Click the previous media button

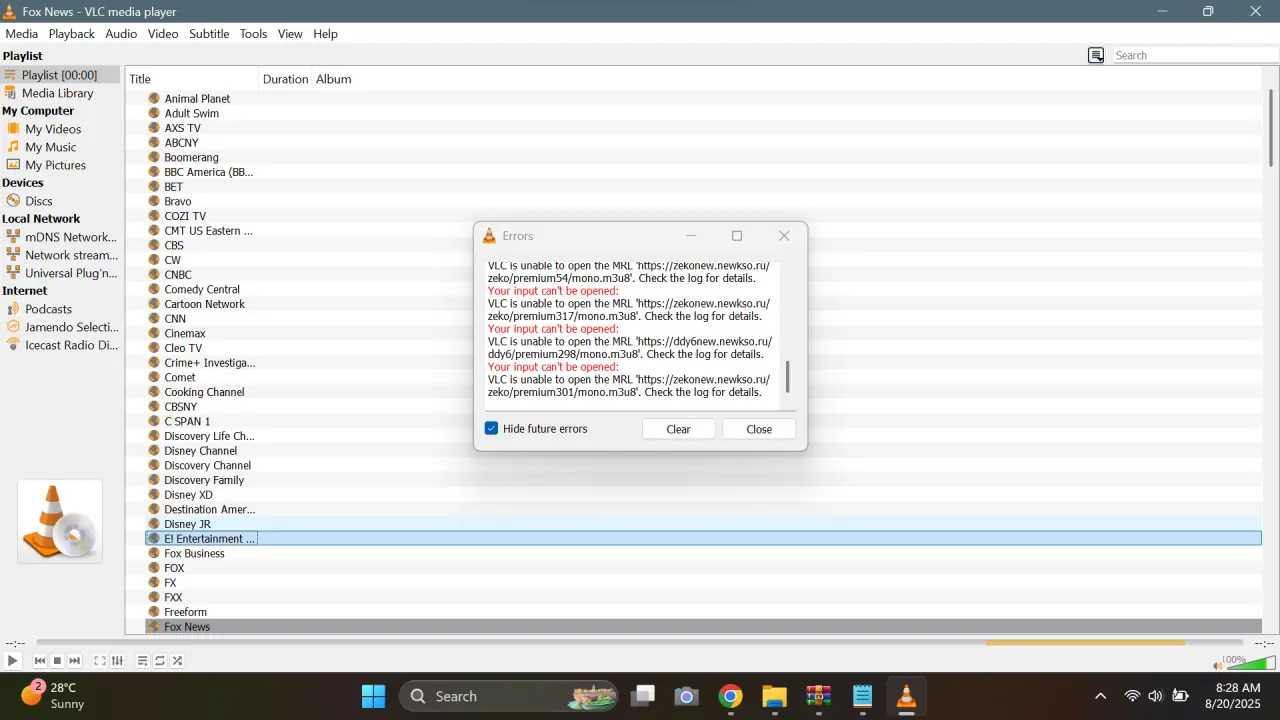click(40, 661)
